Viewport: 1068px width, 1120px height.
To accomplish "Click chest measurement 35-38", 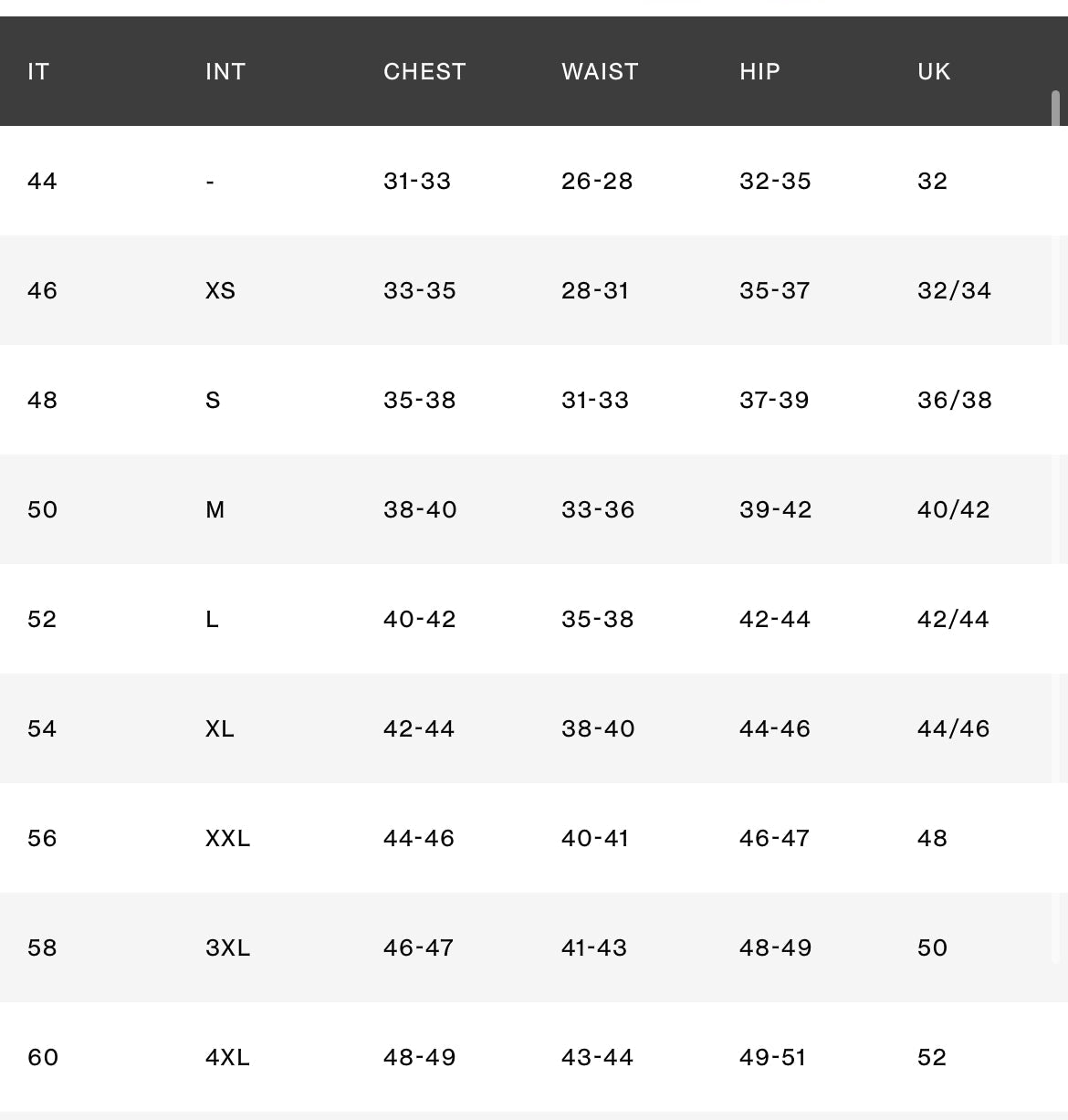I will pyautogui.click(x=419, y=400).
